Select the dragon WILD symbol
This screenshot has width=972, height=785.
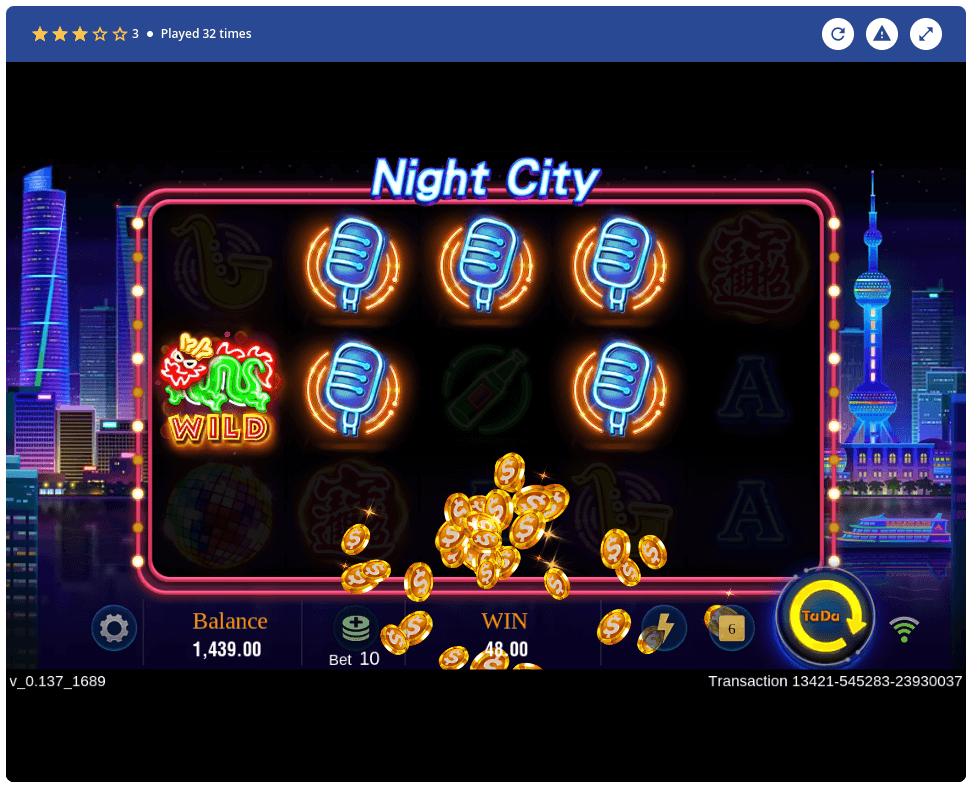(x=218, y=389)
